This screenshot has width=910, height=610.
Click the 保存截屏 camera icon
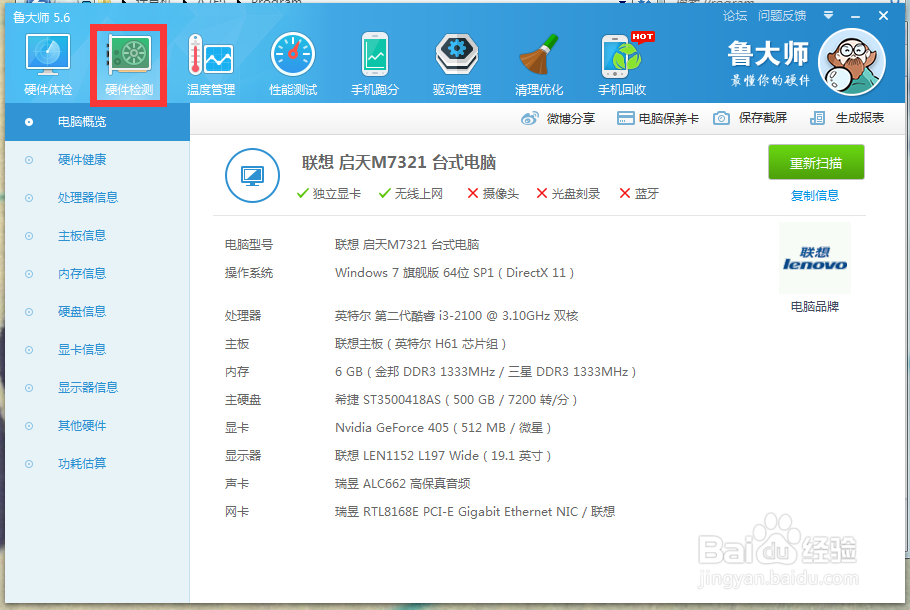[x=721, y=118]
